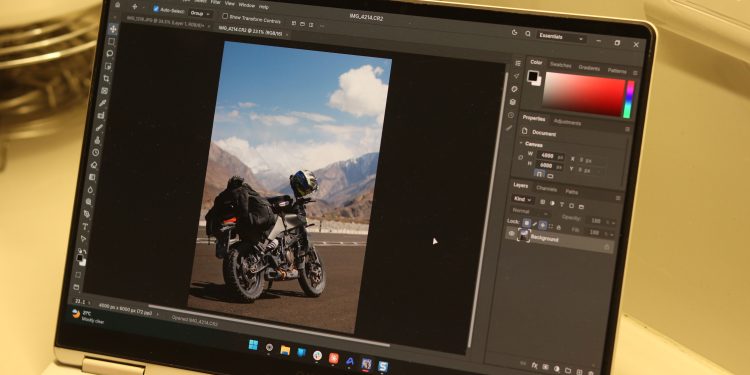750x375 pixels.
Task: Hide the Background layer with eye icon
Action: pyautogui.click(x=512, y=233)
